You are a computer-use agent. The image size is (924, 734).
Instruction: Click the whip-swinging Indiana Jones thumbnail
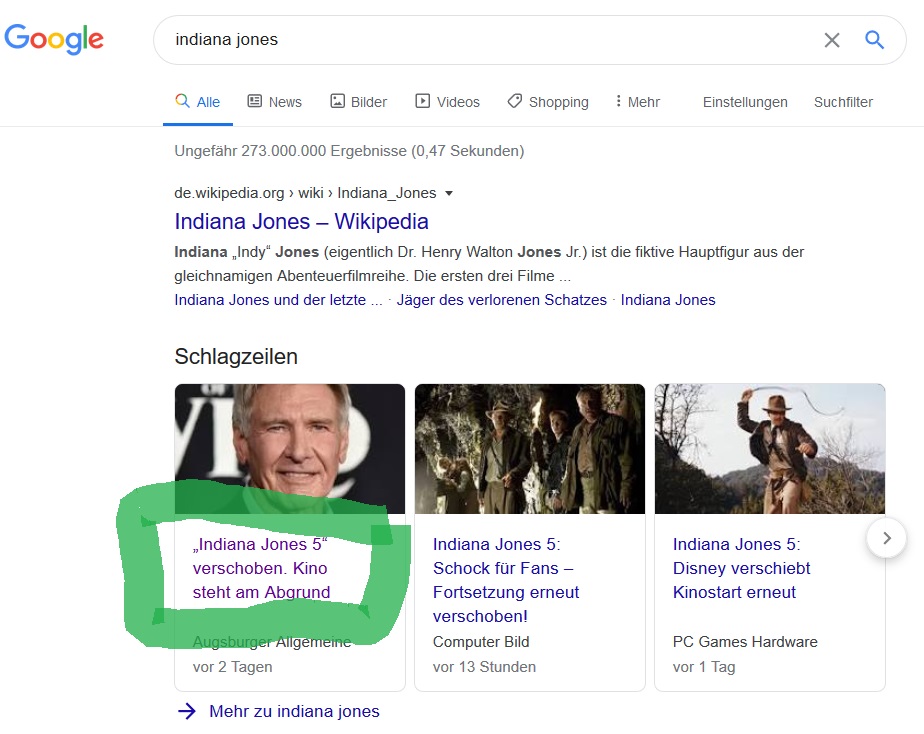(769, 448)
